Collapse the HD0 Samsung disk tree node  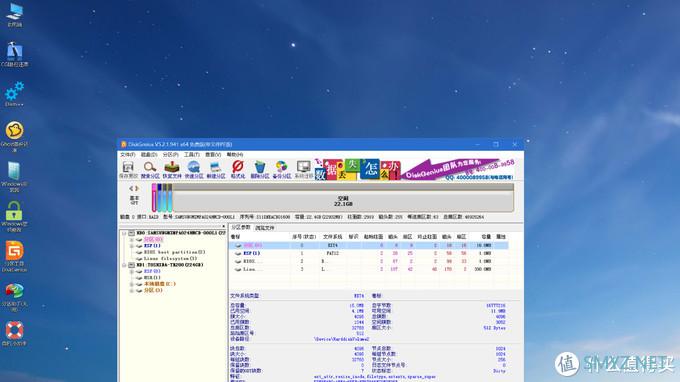[124, 233]
